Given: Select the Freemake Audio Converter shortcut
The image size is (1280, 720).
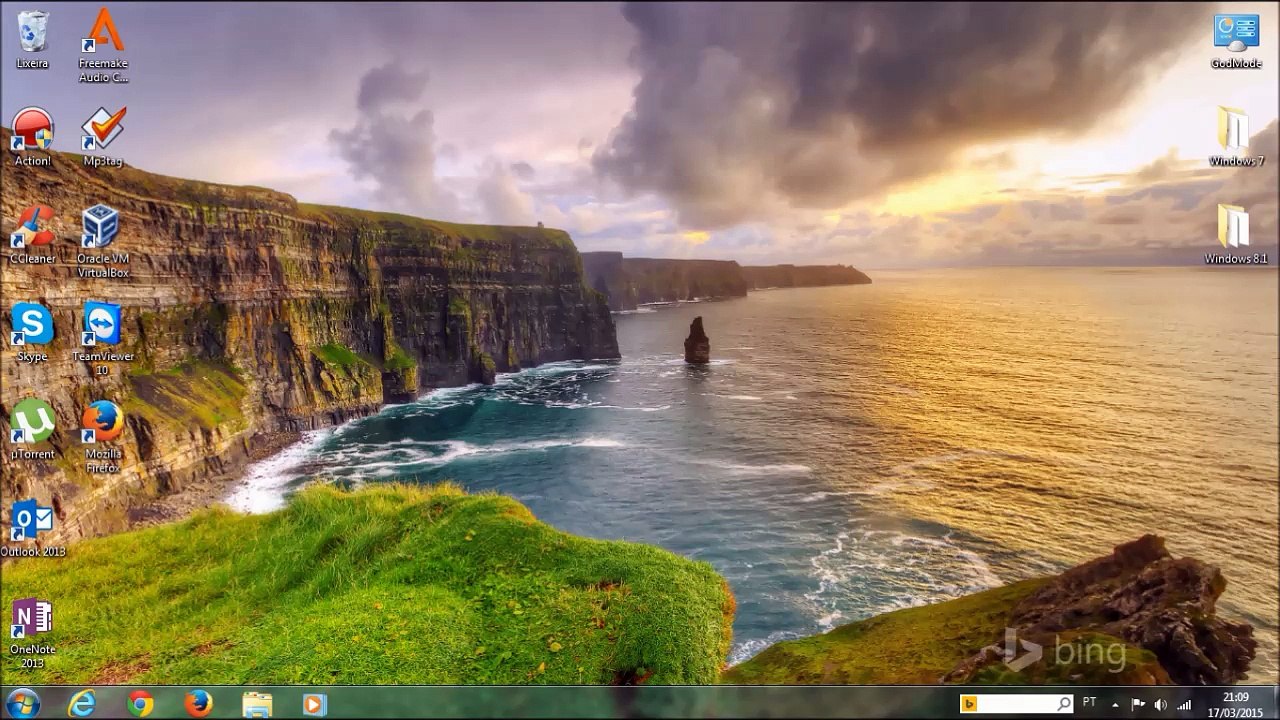Looking at the screenshot, I should click(103, 46).
